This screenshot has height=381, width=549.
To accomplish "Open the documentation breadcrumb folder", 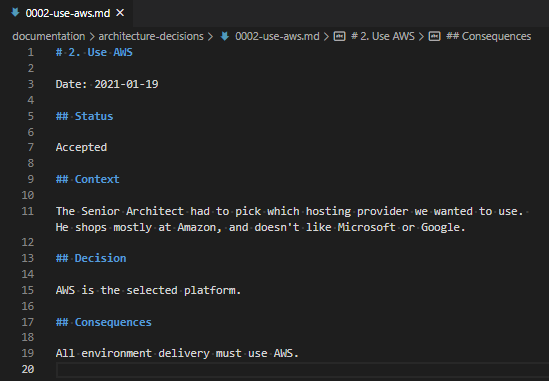I will [x=49, y=36].
